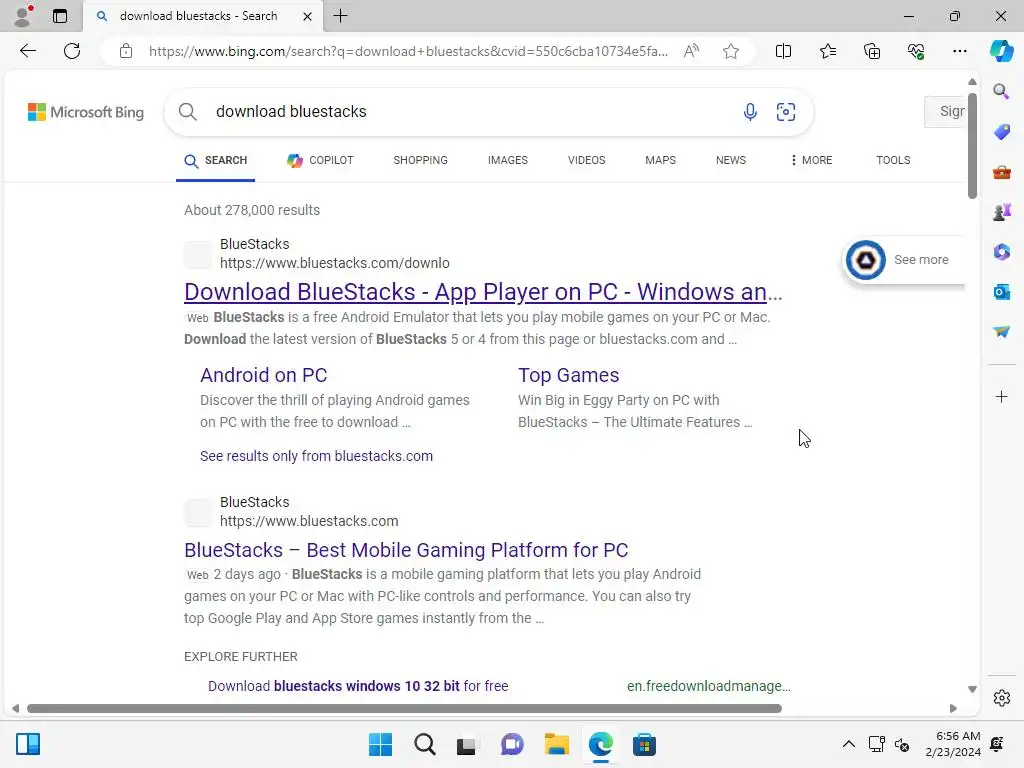Screen dimensions: 1024x768
Task: Click the magnifier inside search box
Action: point(187,112)
